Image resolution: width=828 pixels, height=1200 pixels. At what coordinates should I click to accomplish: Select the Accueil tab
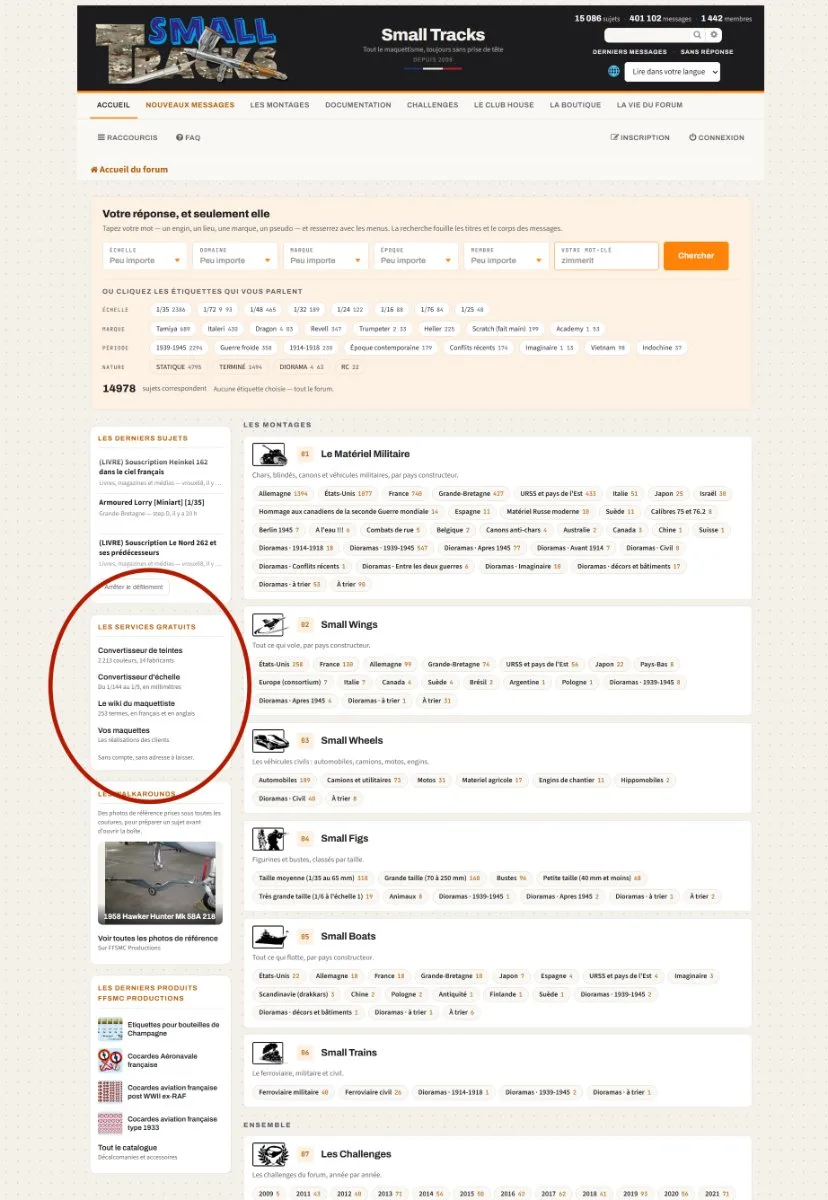coord(113,105)
